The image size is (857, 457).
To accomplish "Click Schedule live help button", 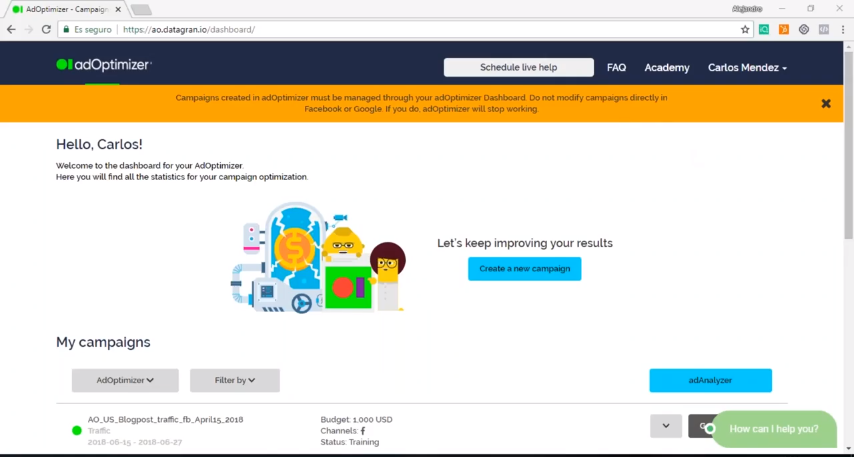I will [519, 67].
